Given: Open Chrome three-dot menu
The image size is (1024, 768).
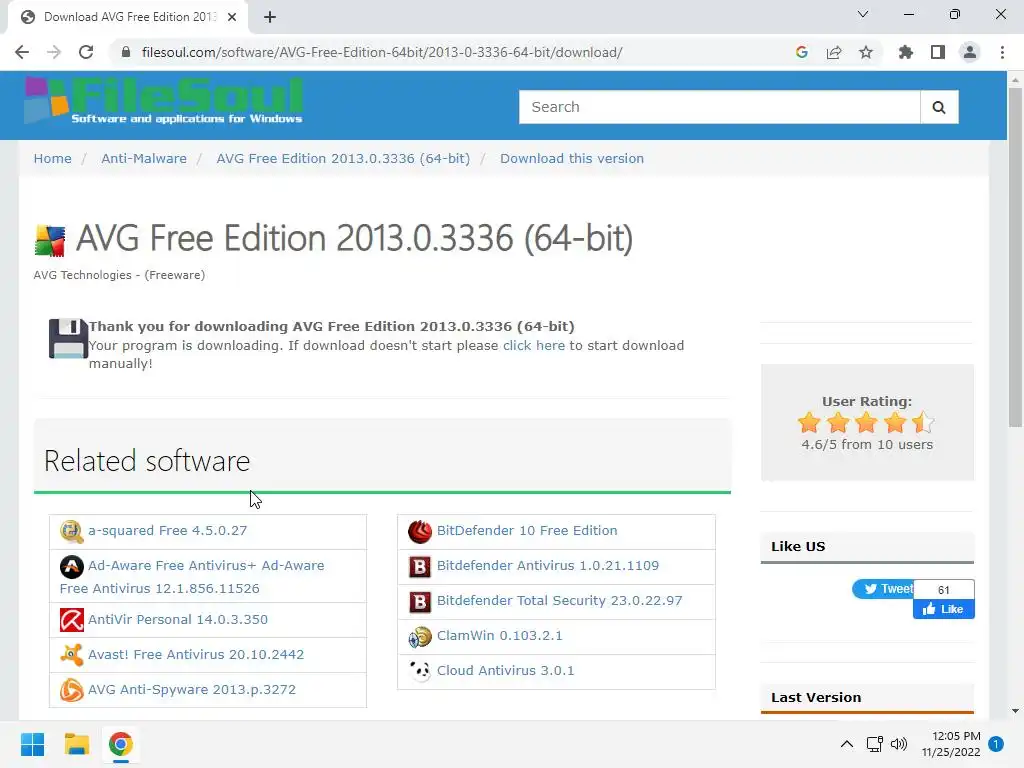Looking at the screenshot, I should pyautogui.click(x=1002, y=52).
